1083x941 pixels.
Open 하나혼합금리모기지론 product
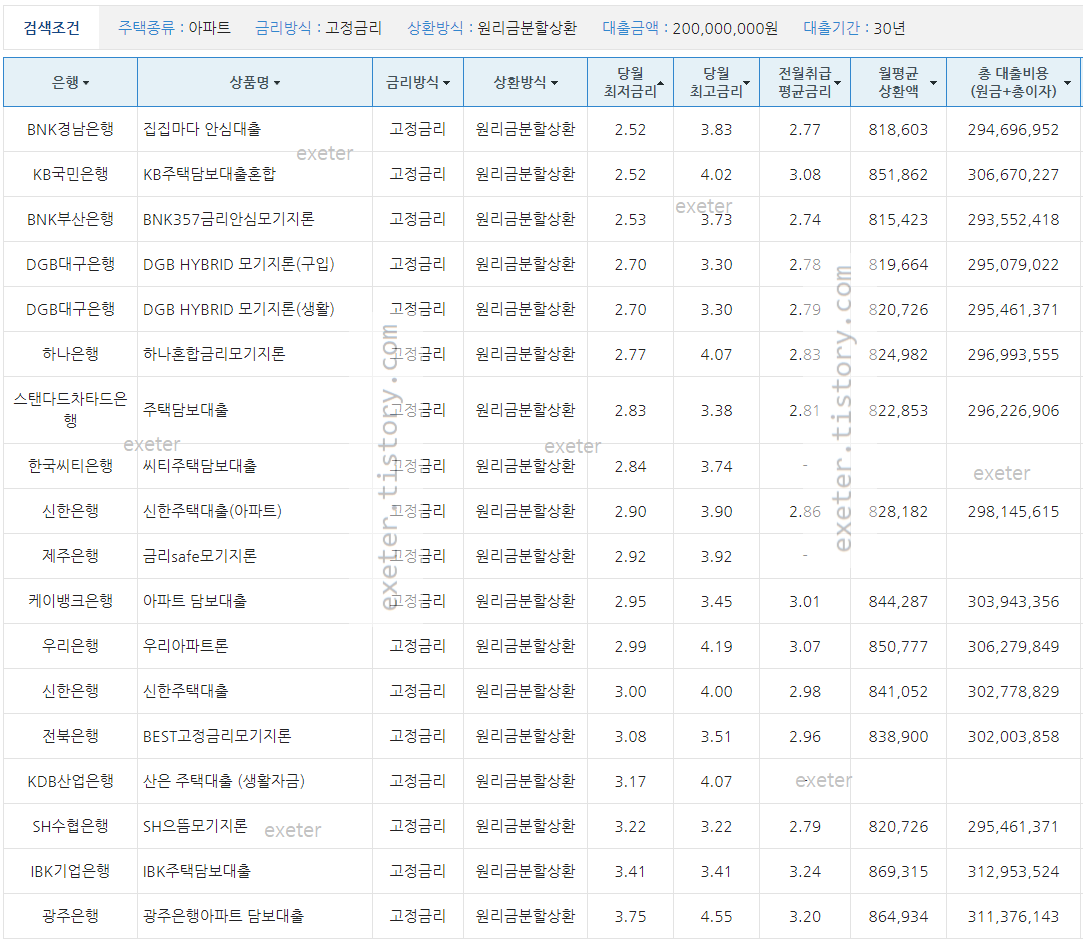(x=214, y=354)
